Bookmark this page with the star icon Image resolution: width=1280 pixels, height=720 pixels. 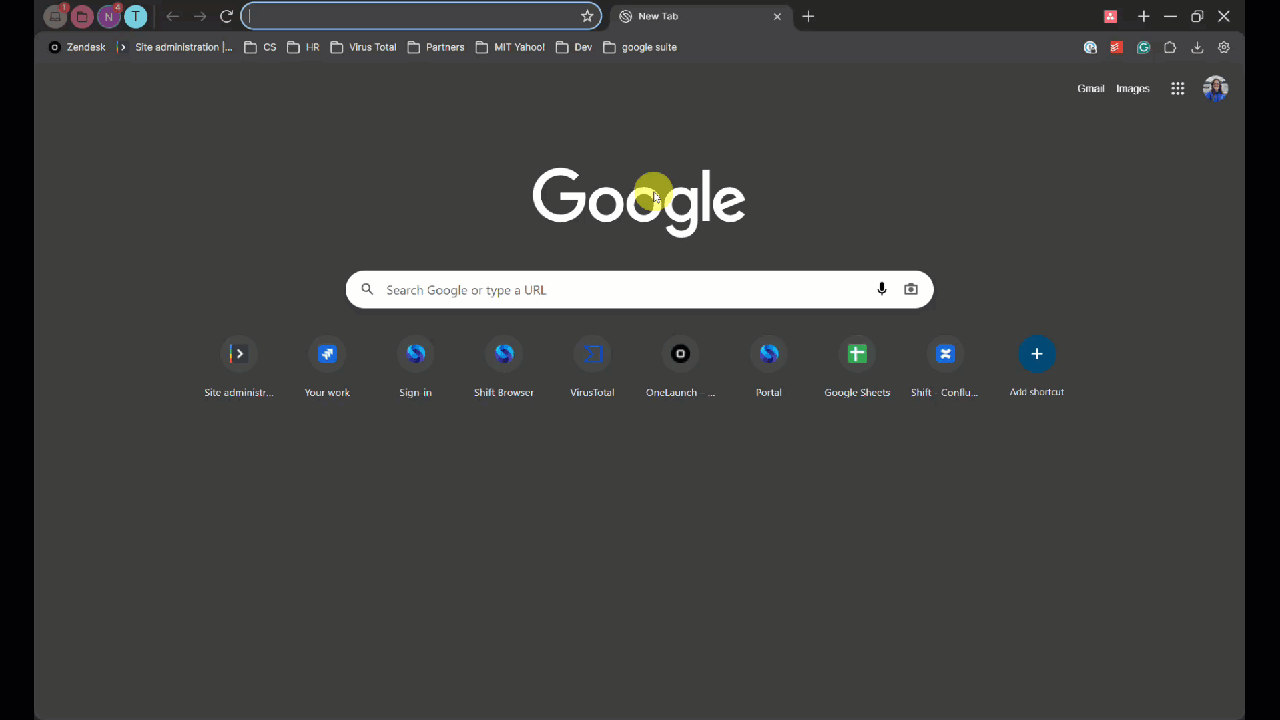coord(587,16)
